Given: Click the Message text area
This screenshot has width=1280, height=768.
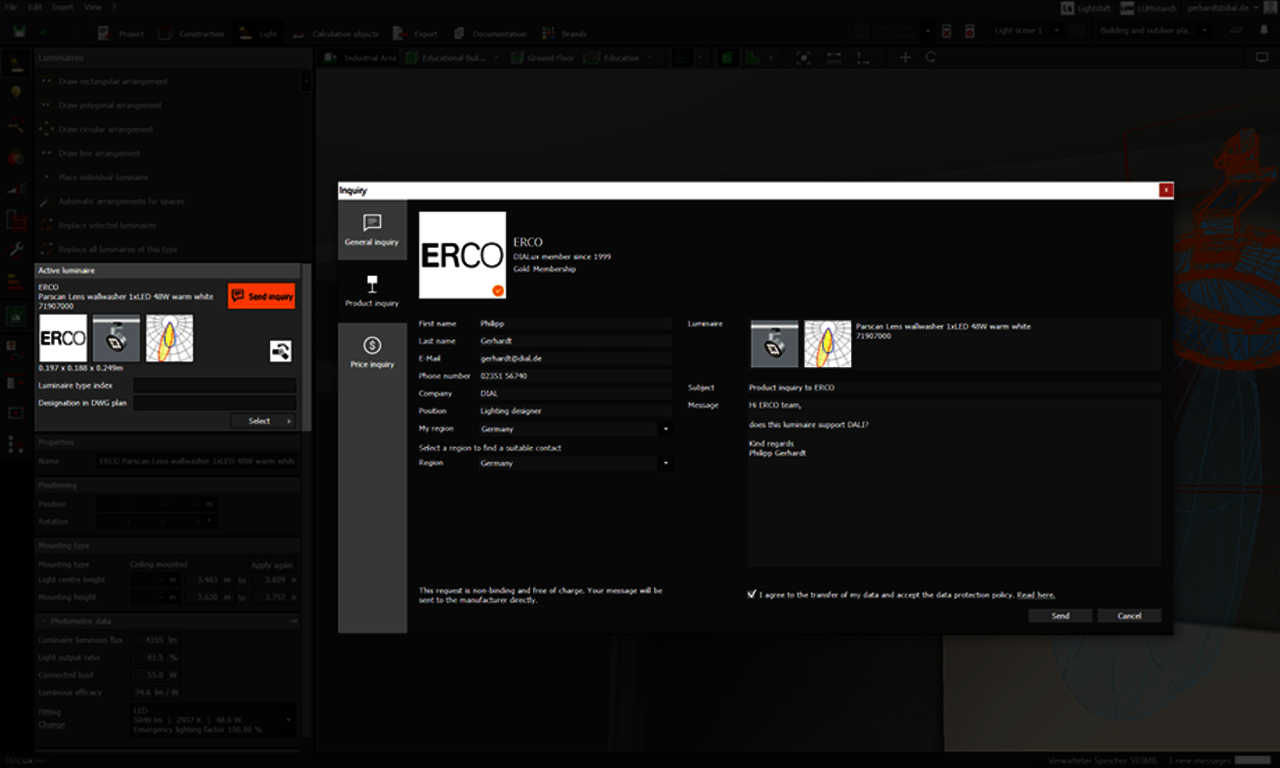Looking at the screenshot, I should pos(953,482).
